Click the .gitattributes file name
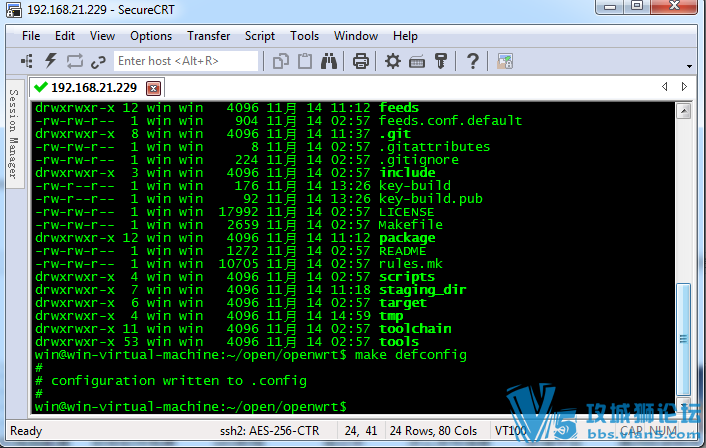Image resolution: width=706 pixels, height=448 pixels. (434, 147)
